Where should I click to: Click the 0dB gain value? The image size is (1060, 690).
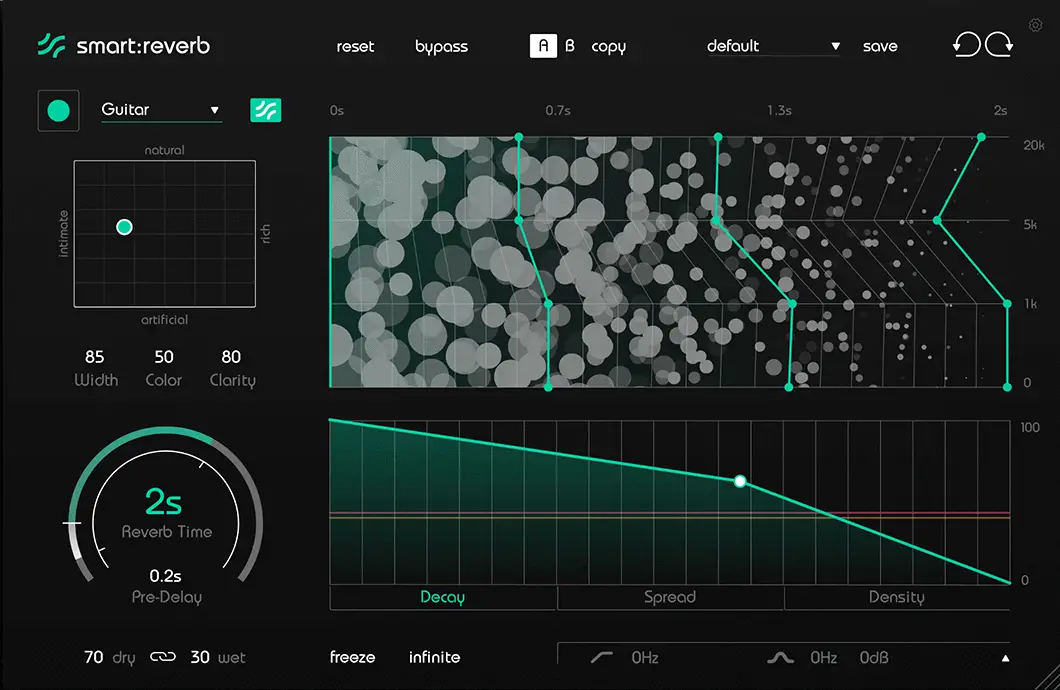tap(874, 658)
